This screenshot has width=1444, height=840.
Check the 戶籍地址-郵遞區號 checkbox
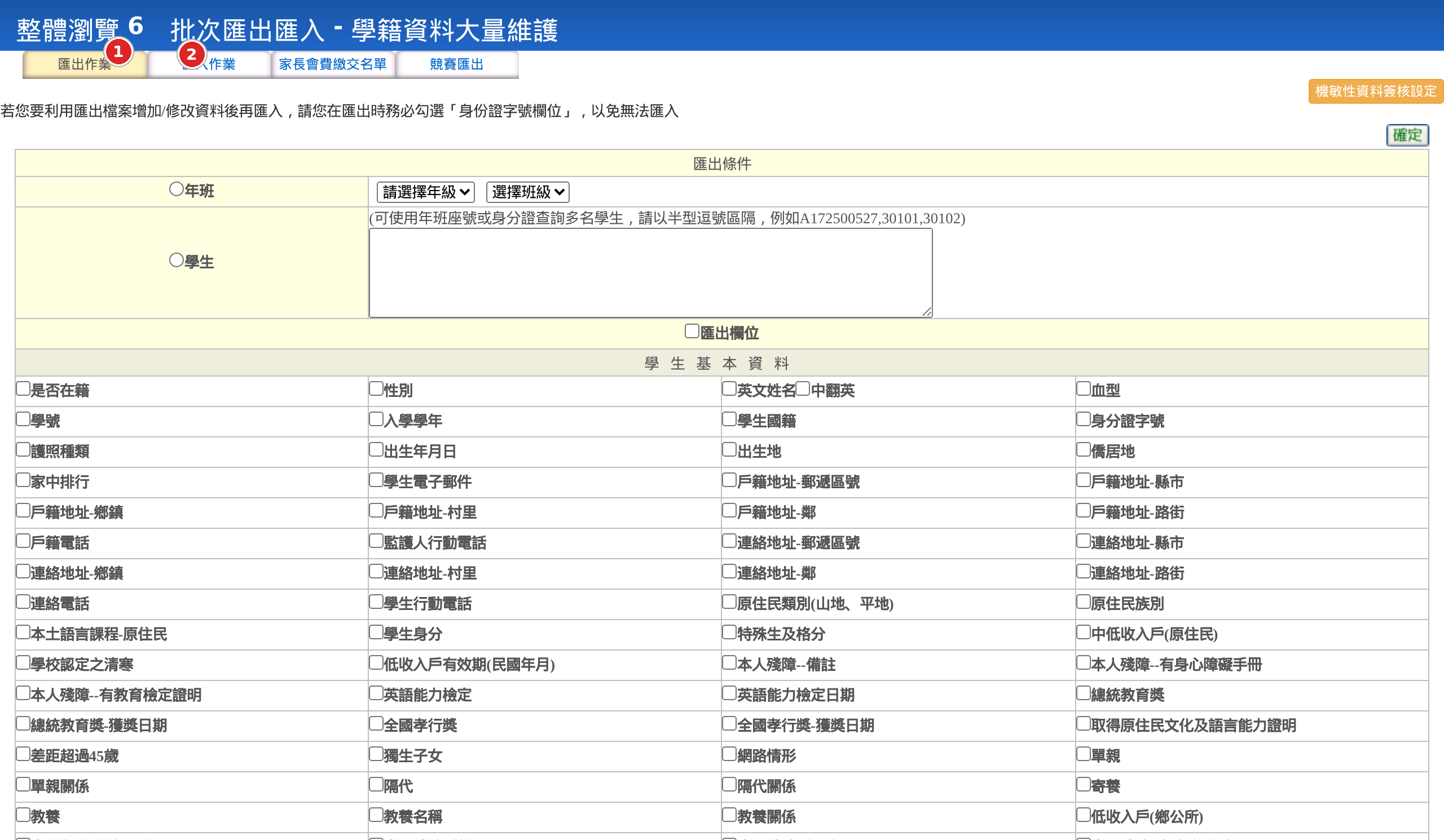[x=729, y=480]
